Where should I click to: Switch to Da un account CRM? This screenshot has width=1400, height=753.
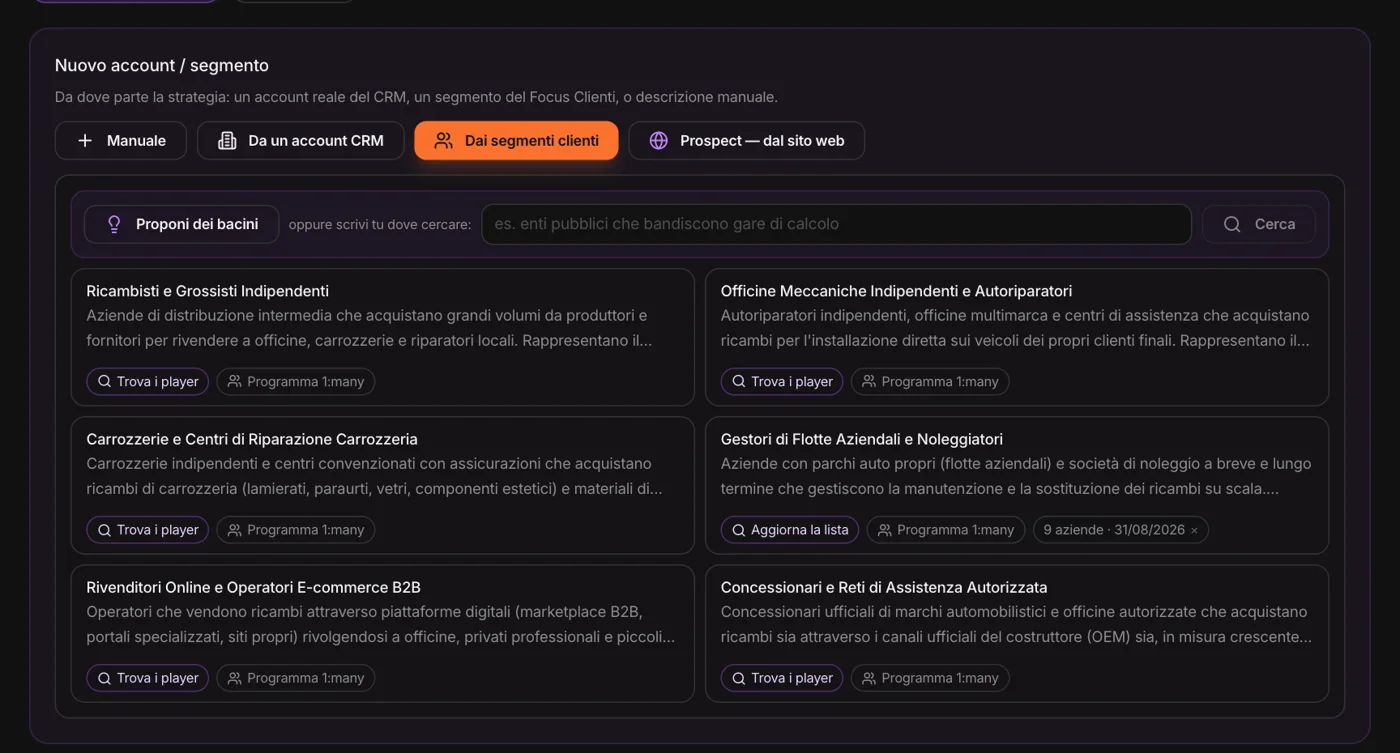coord(300,141)
